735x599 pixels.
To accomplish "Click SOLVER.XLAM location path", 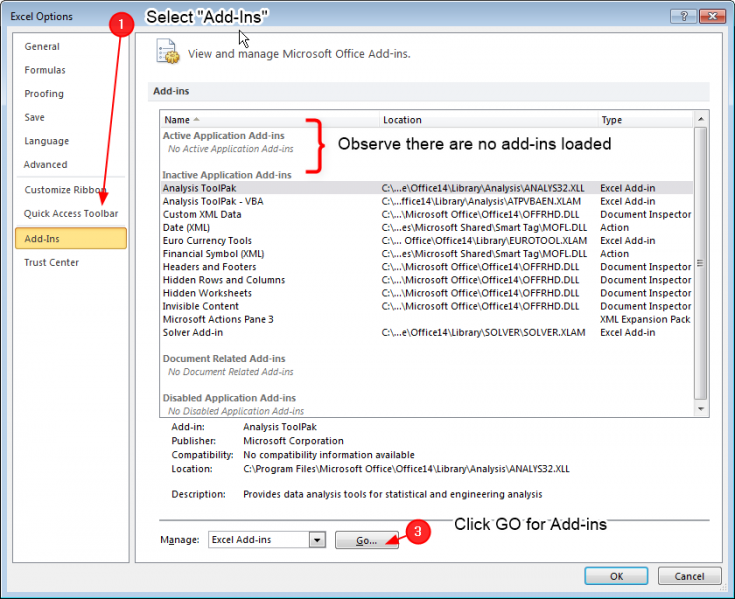I will point(483,332).
